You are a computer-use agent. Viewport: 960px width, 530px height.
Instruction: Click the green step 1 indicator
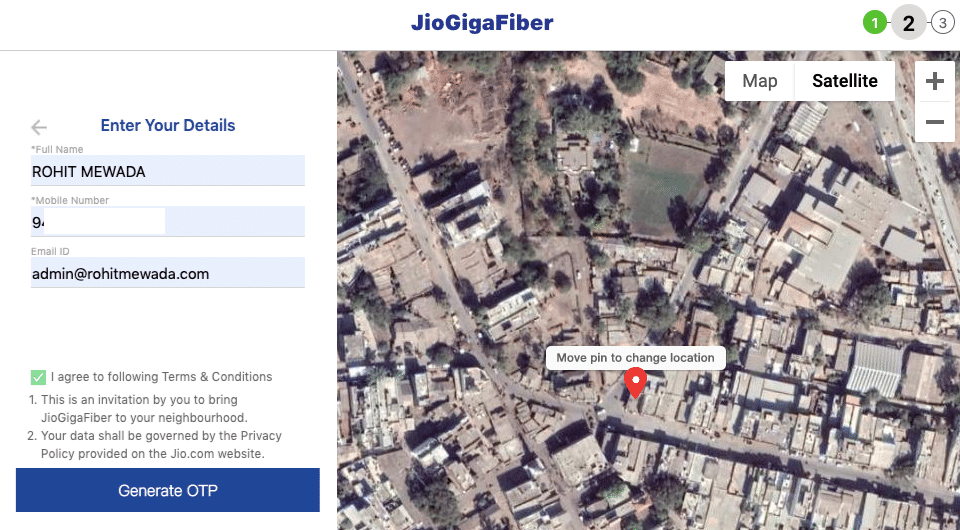[875, 23]
